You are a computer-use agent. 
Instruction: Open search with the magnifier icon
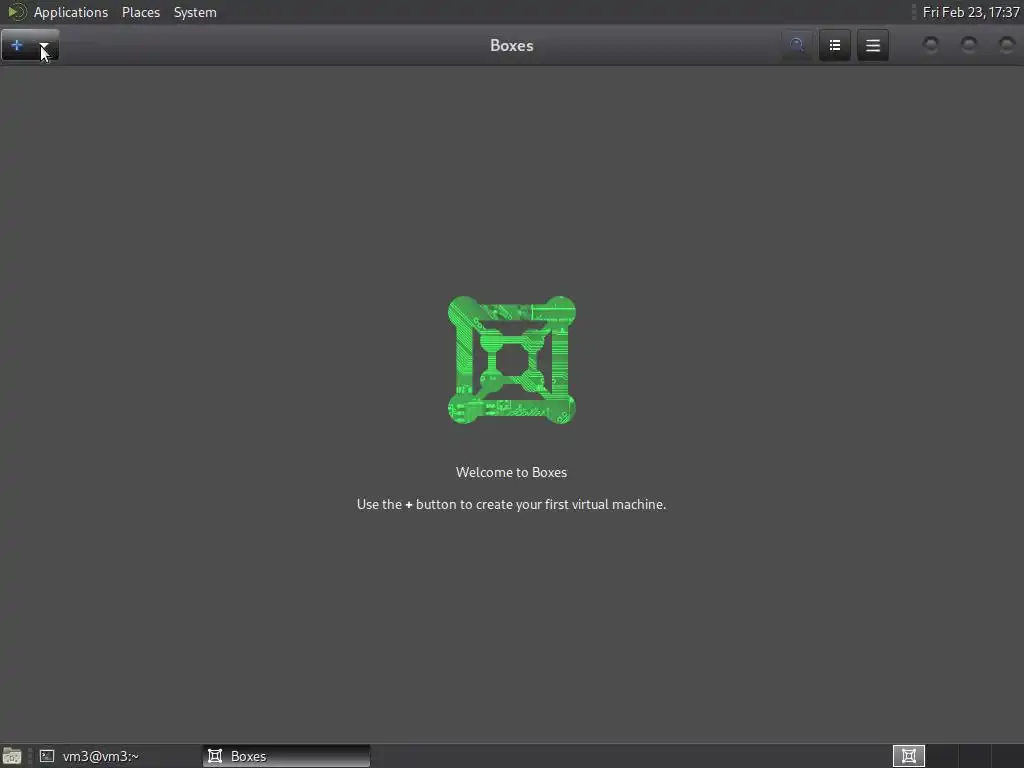pos(797,45)
